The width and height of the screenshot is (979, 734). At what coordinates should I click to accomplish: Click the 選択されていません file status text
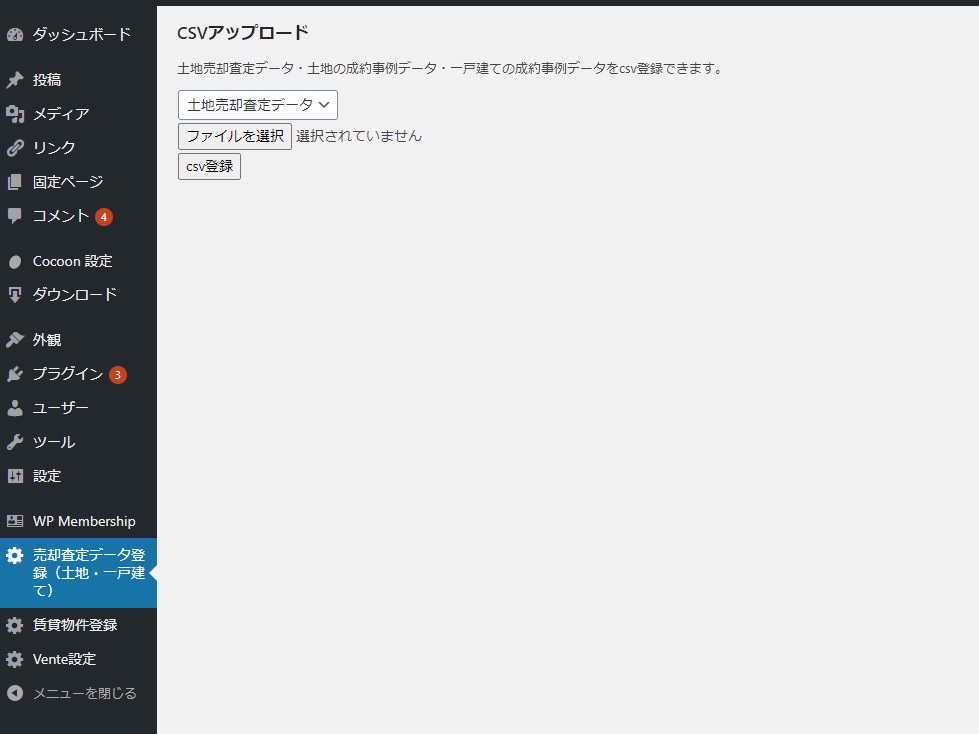click(x=359, y=136)
